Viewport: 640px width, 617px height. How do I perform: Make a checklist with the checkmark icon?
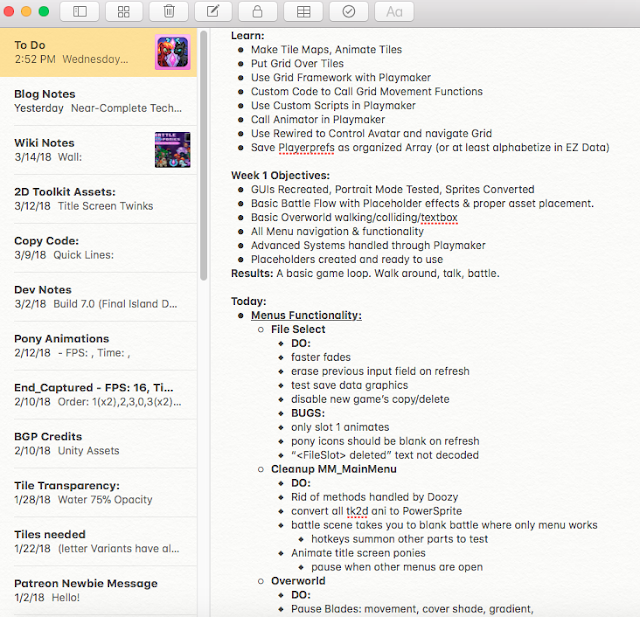click(349, 11)
